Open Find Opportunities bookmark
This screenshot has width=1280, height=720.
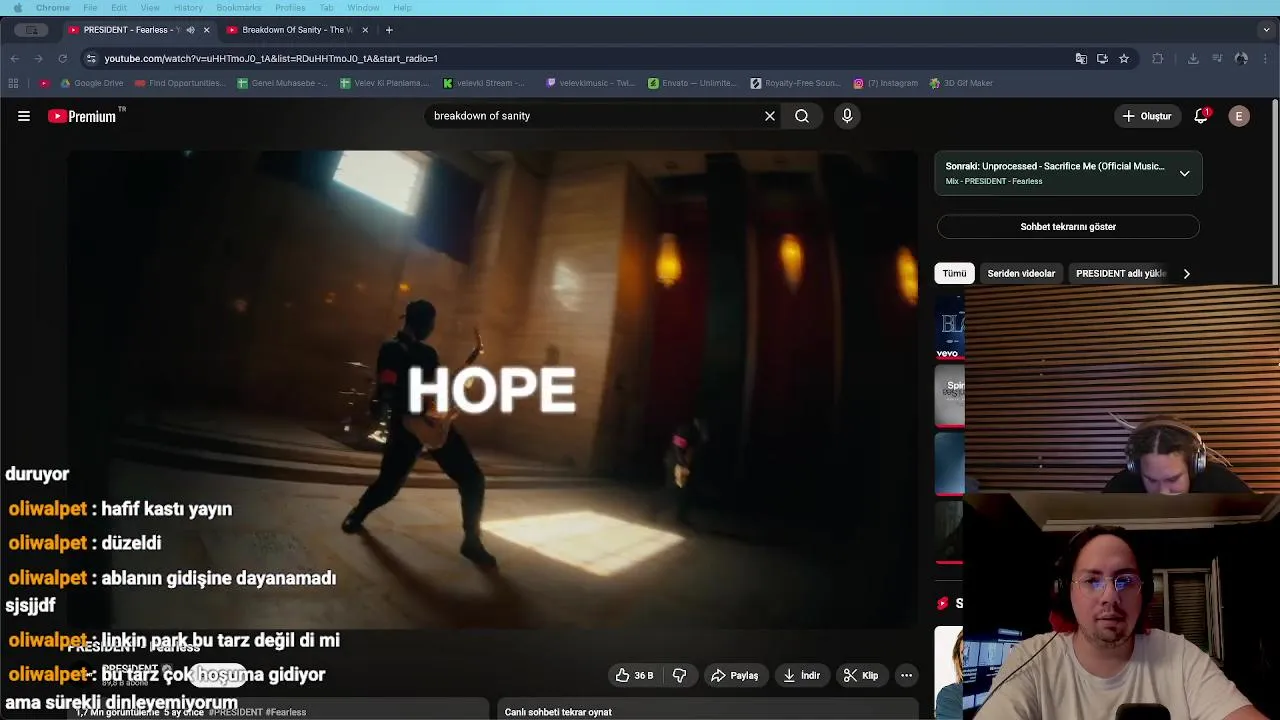click(x=181, y=83)
